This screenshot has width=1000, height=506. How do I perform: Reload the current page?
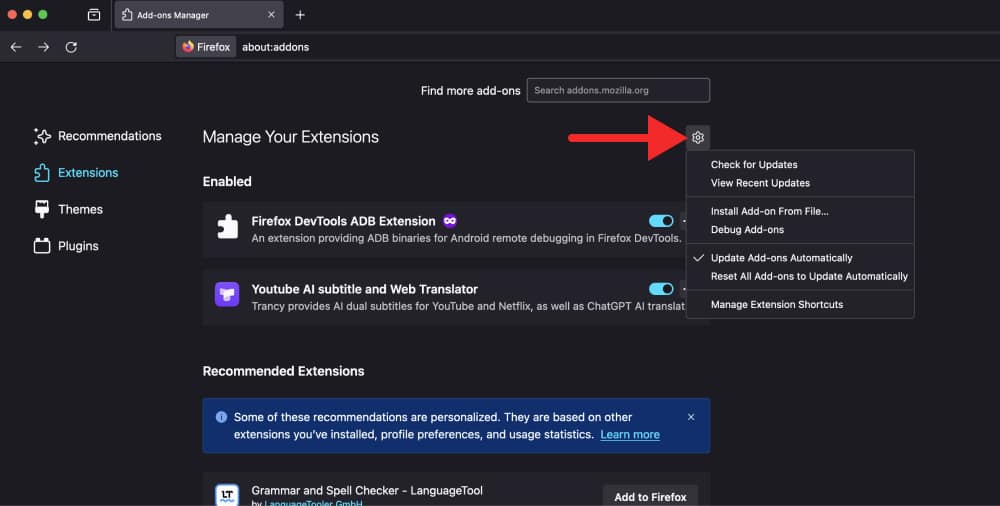[x=71, y=47]
